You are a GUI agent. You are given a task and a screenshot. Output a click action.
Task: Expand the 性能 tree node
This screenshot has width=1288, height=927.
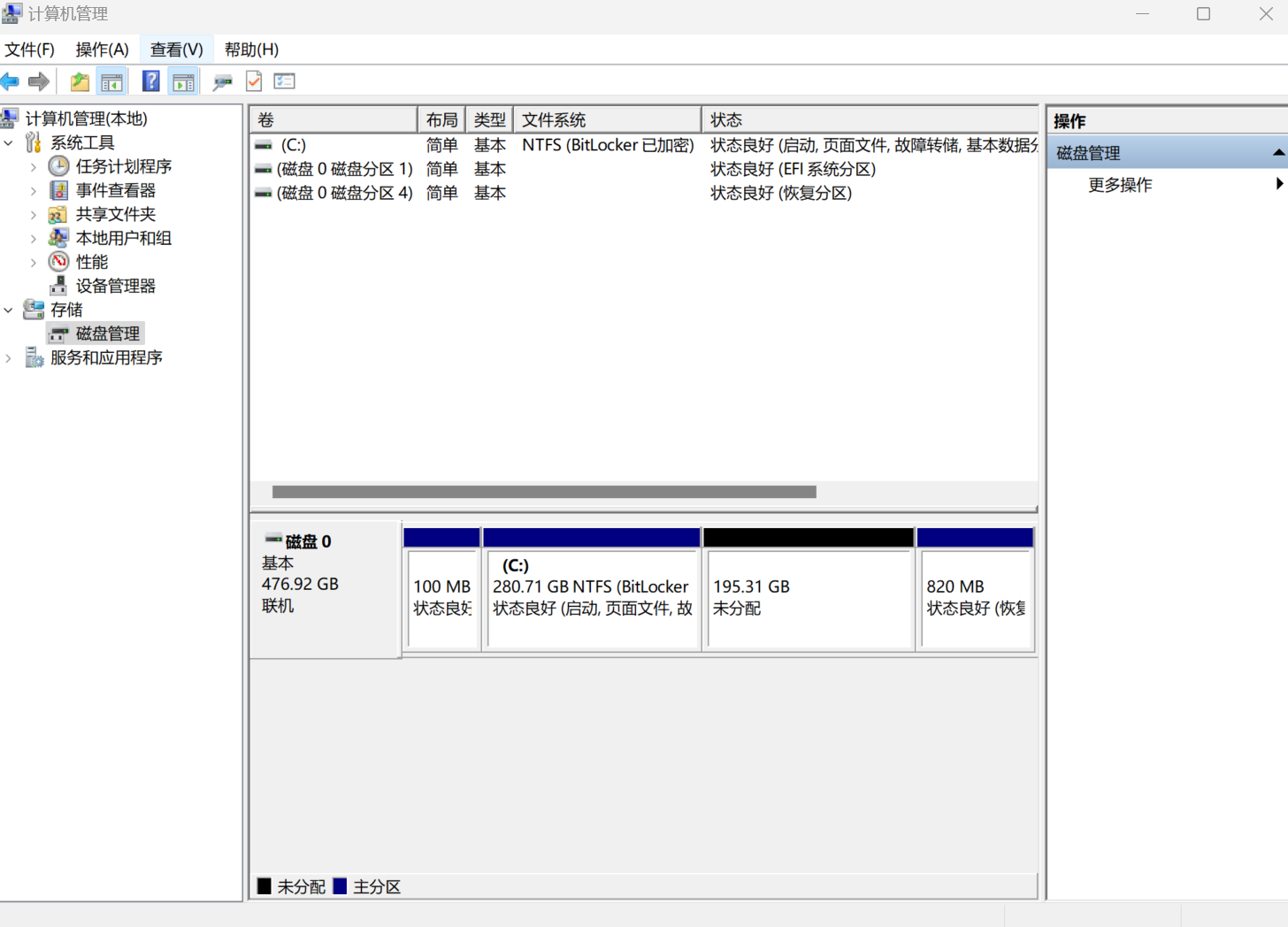click(34, 262)
